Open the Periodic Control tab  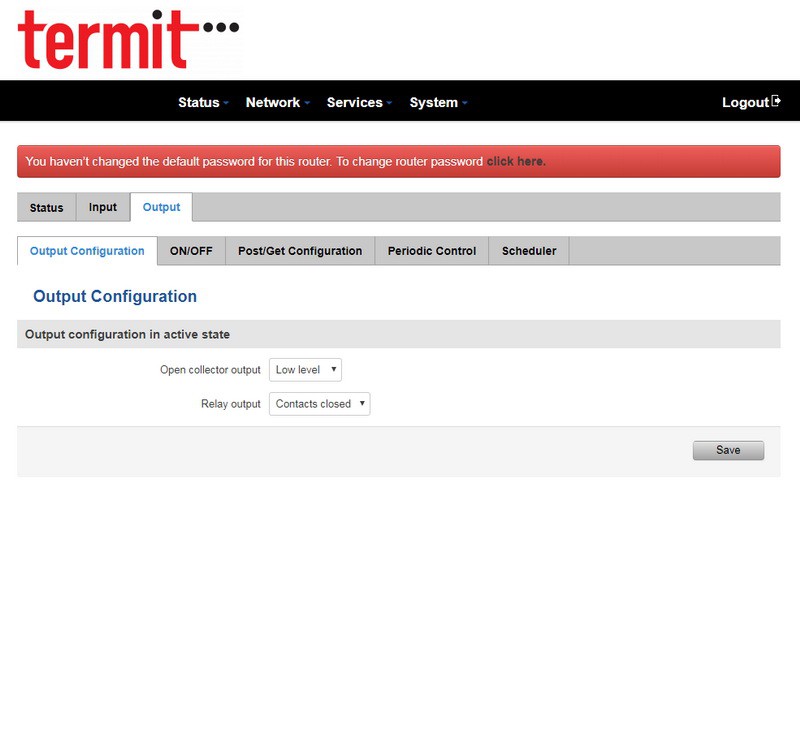tap(432, 251)
